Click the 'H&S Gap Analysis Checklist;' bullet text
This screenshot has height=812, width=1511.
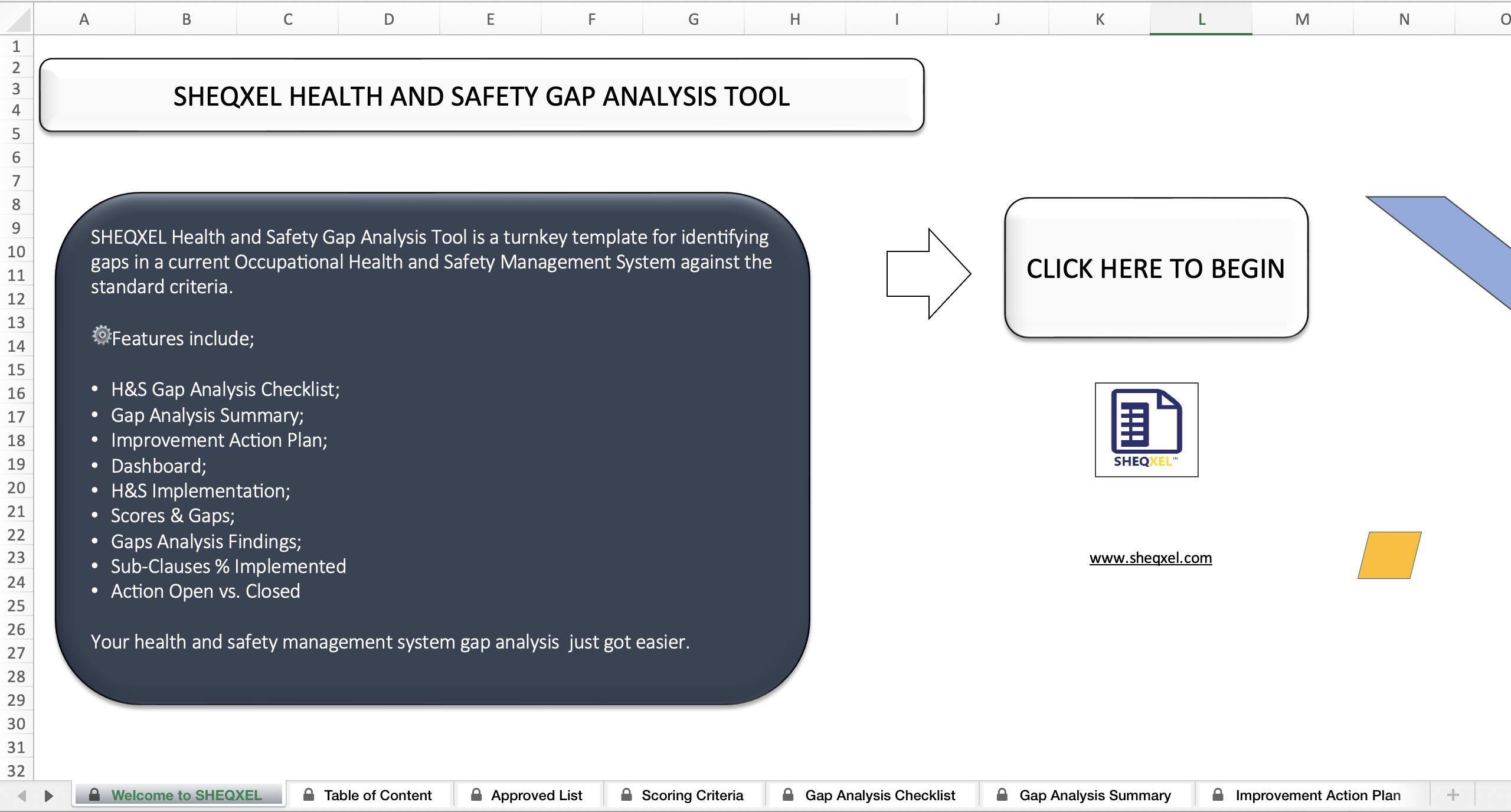225,389
